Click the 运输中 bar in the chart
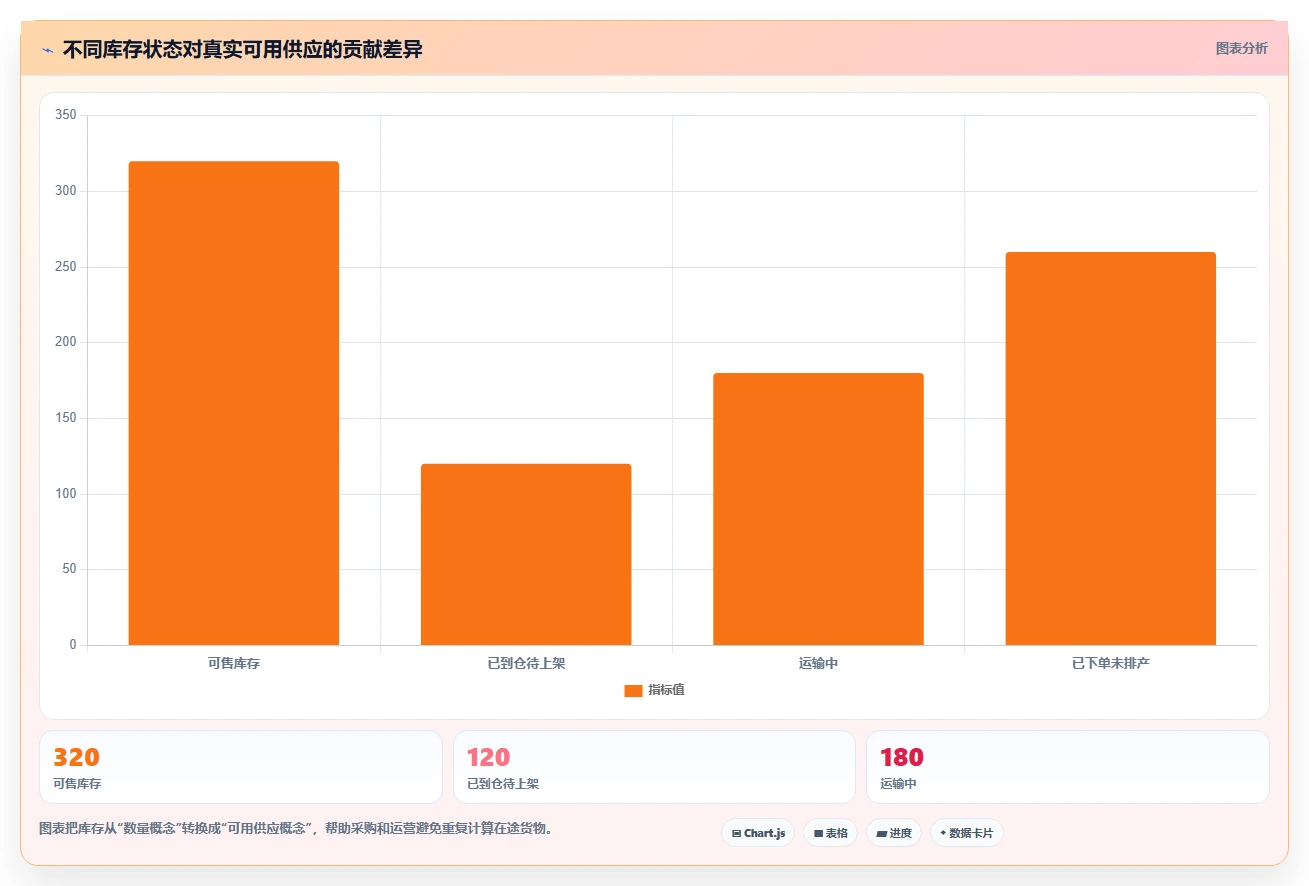 click(818, 509)
